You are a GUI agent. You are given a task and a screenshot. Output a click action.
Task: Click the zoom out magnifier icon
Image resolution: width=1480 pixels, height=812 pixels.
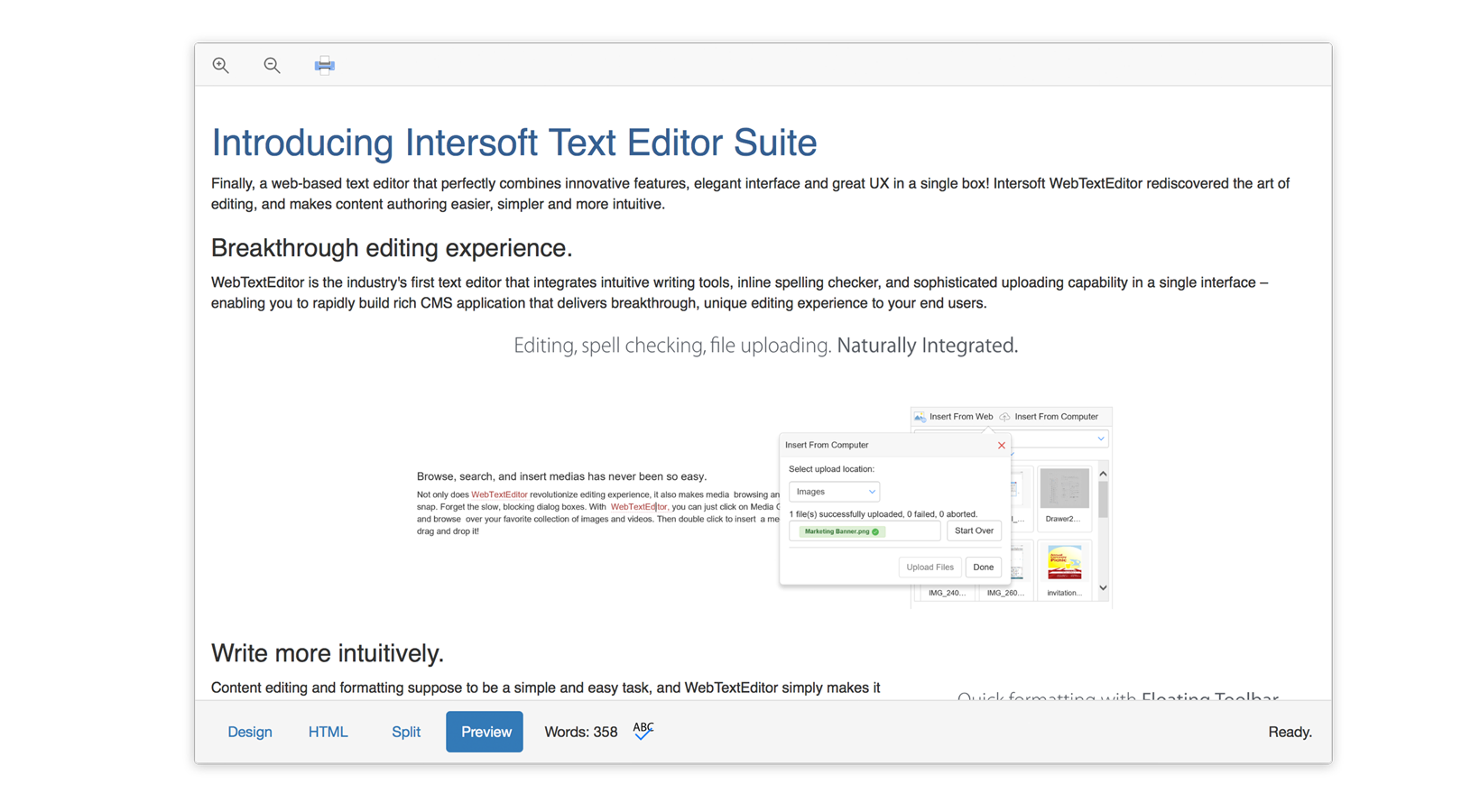[272, 65]
